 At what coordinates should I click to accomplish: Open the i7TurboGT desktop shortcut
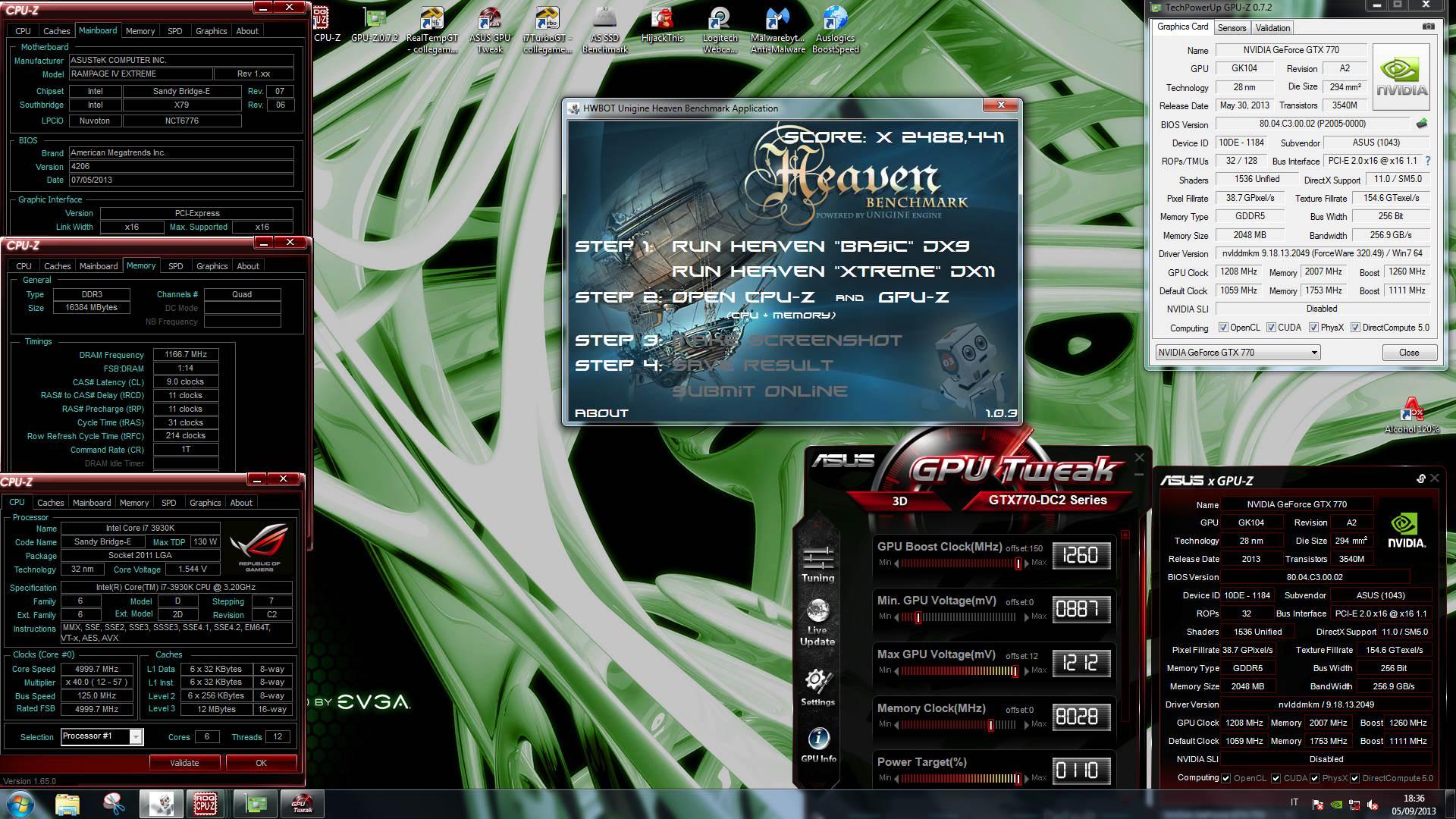coord(548,30)
